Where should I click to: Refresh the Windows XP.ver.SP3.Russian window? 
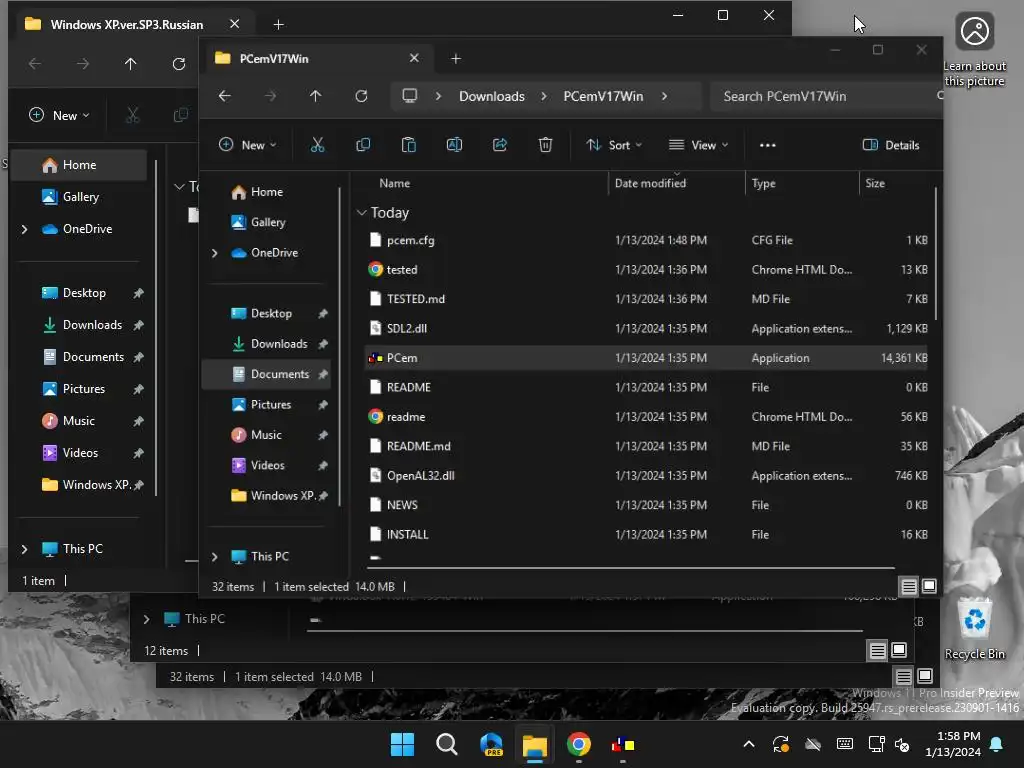pos(178,63)
